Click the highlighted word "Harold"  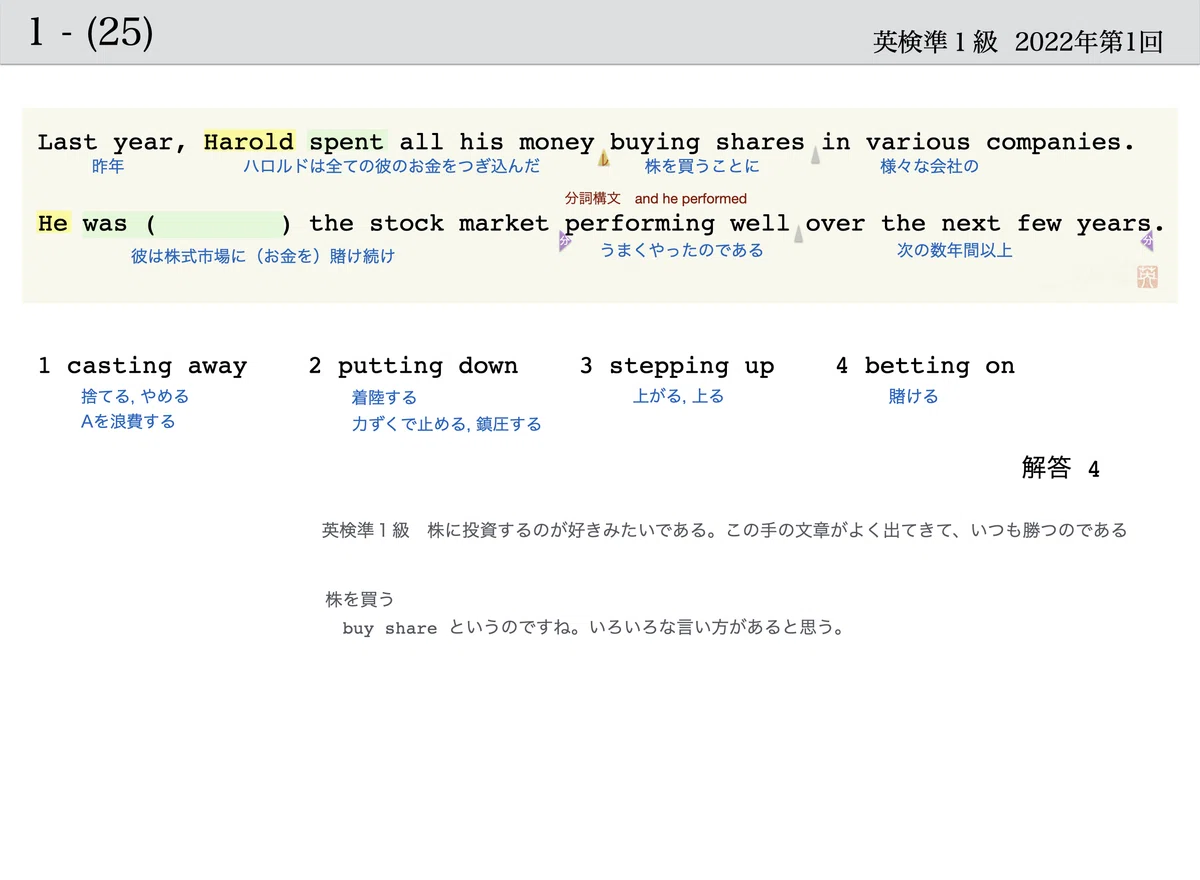pyautogui.click(x=249, y=142)
